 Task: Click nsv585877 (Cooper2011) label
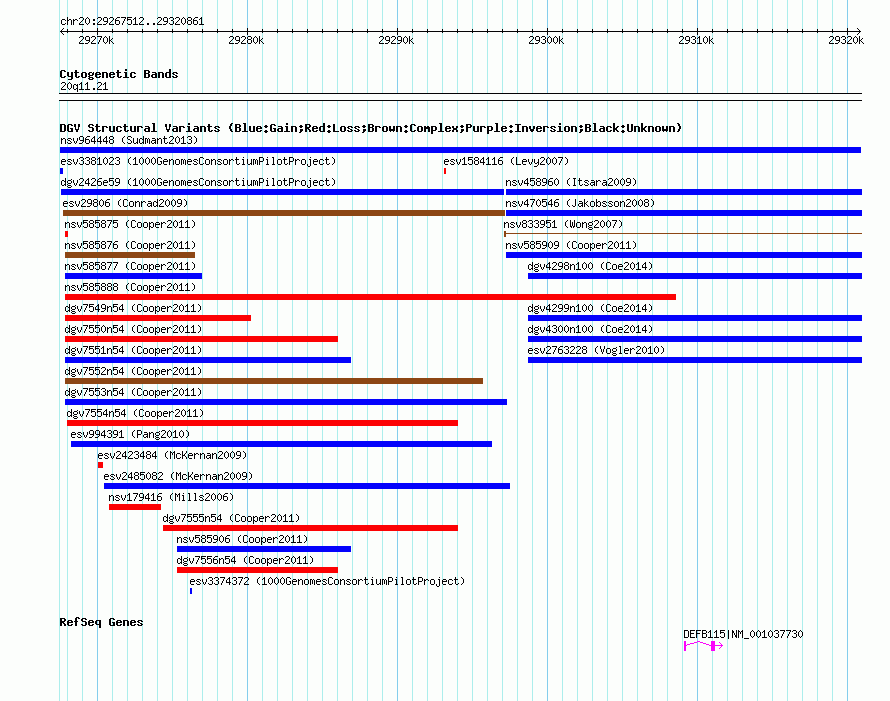tap(130, 266)
